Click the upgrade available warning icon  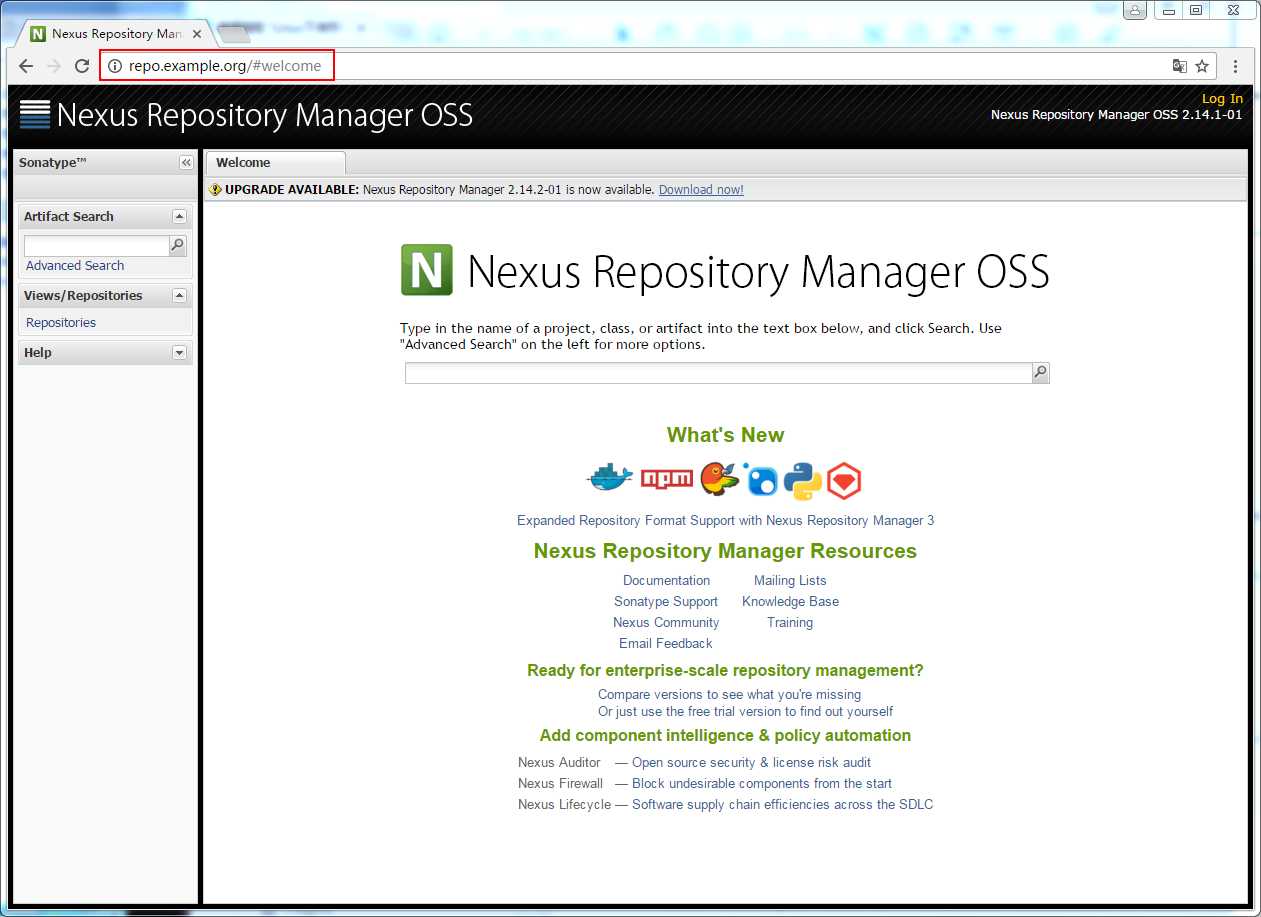[x=215, y=189]
